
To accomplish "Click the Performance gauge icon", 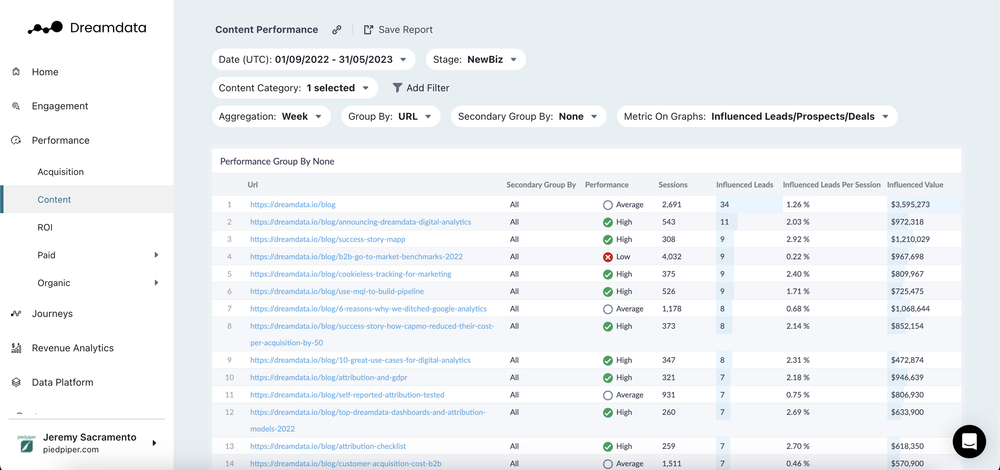I will [x=17, y=140].
